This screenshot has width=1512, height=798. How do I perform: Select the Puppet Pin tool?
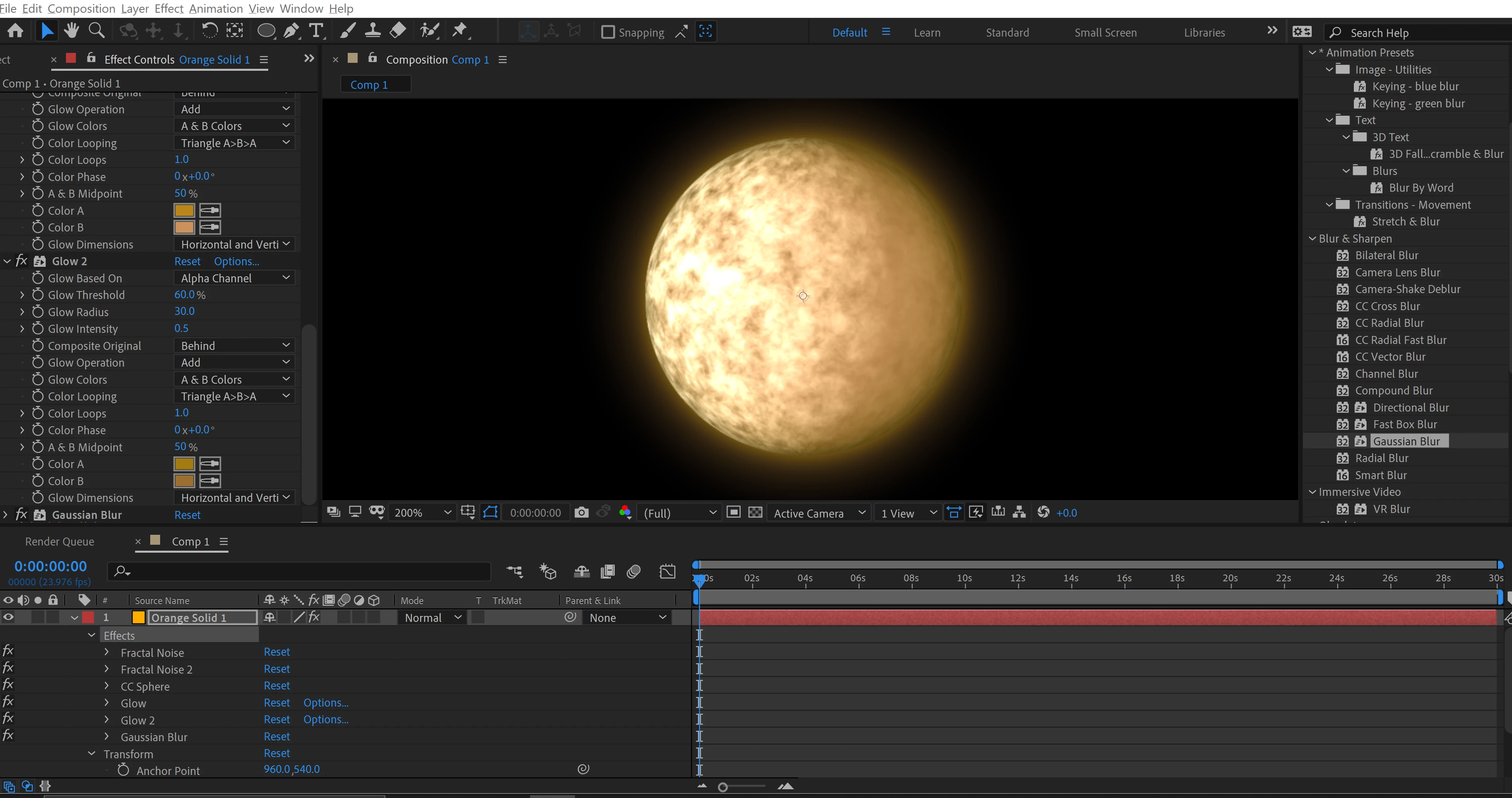click(x=460, y=31)
